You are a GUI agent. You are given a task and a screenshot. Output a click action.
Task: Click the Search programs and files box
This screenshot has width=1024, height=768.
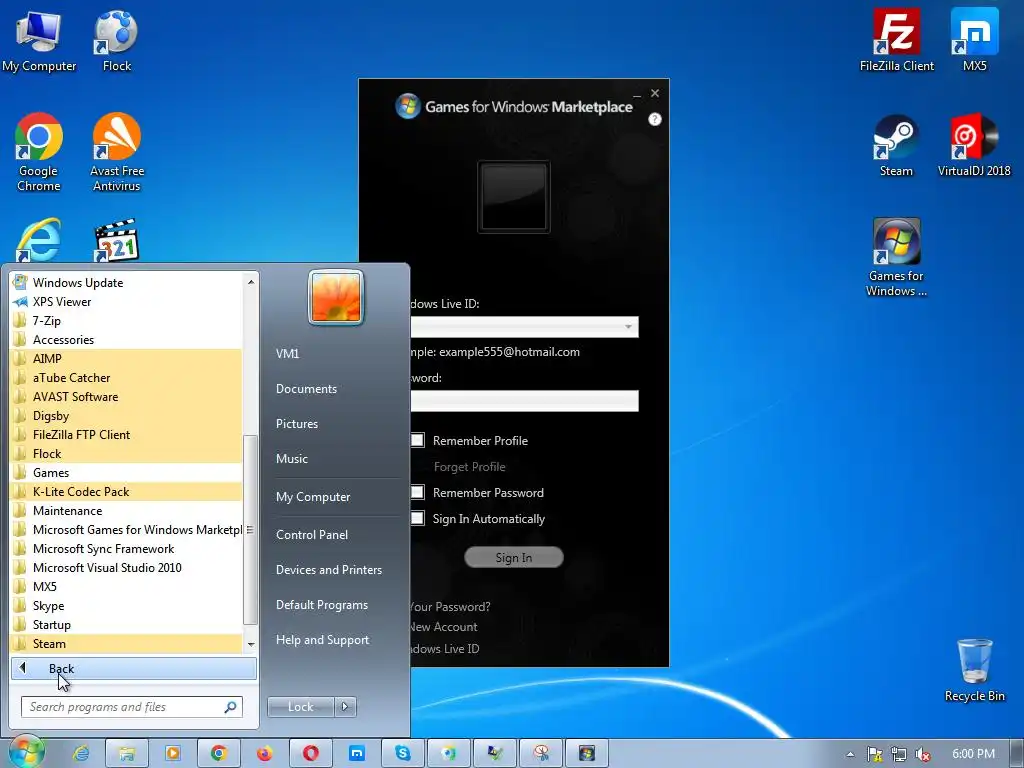(132, 707)
